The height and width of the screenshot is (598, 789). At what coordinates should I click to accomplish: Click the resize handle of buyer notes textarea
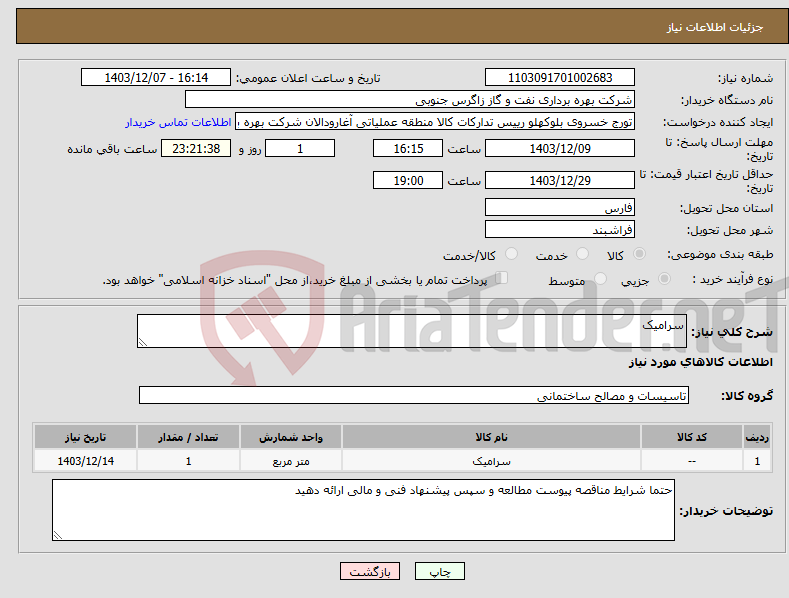(57, 536)
